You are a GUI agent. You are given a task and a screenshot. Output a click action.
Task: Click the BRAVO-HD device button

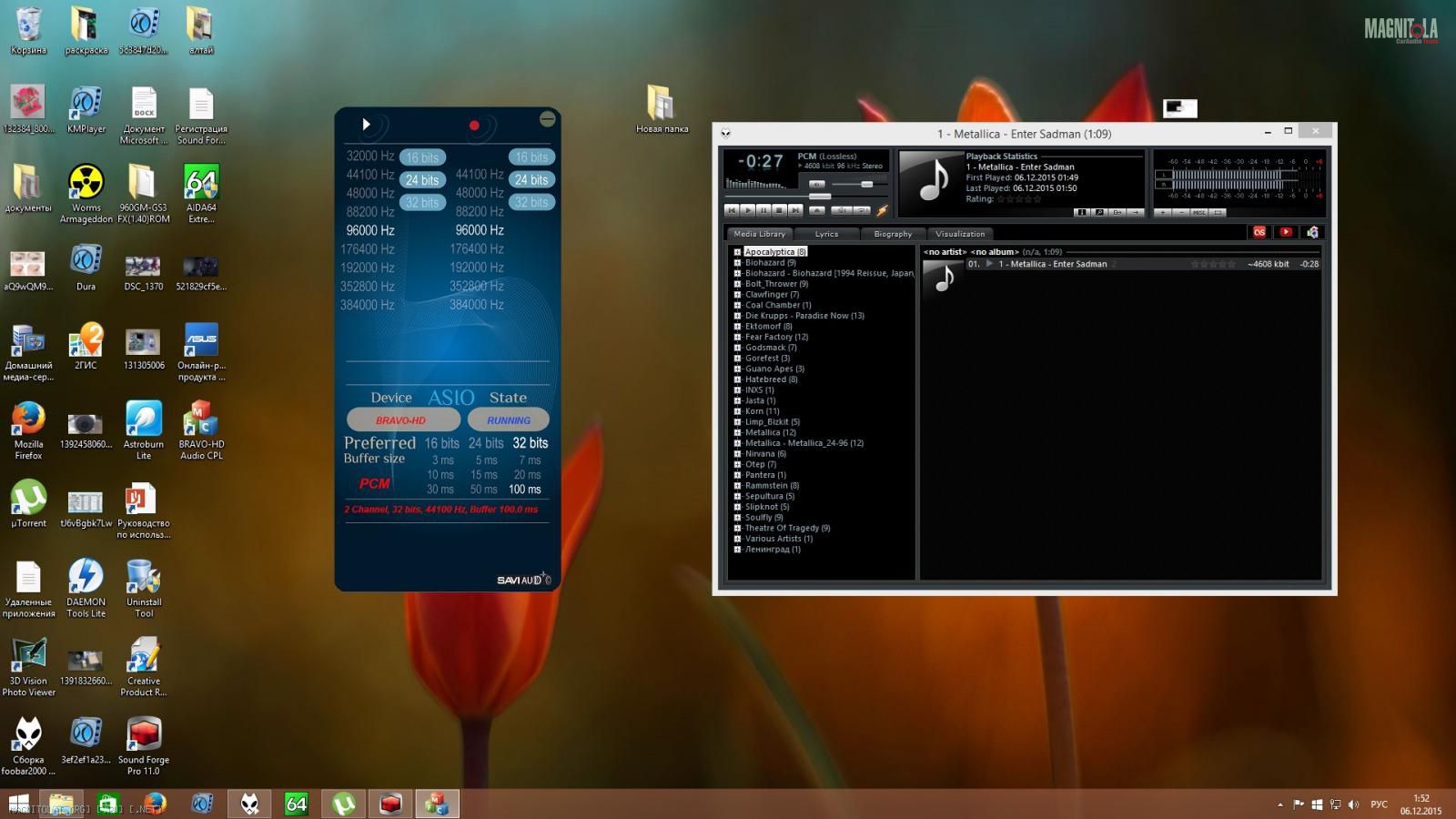403,420
